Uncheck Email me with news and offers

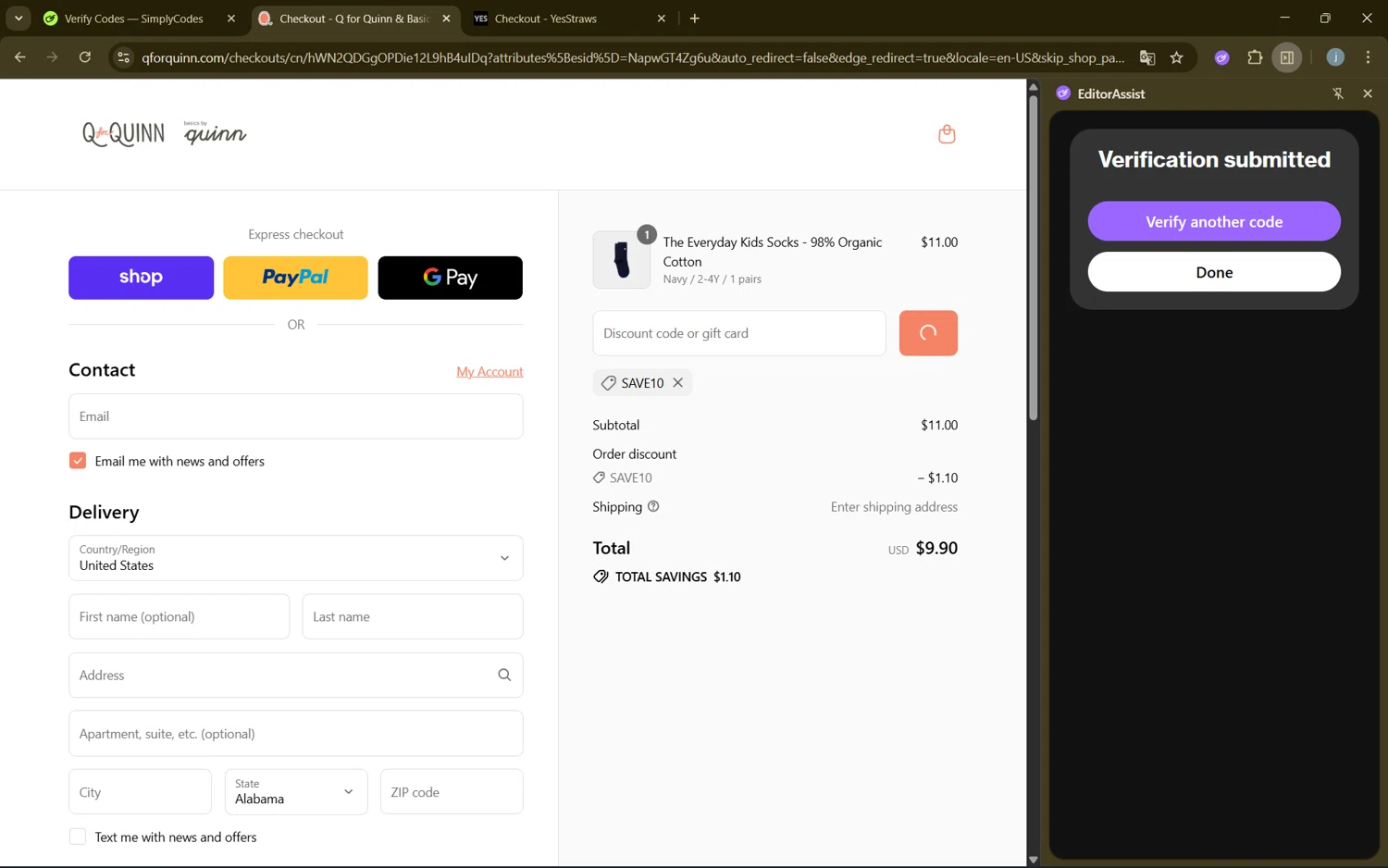(78, 461)
